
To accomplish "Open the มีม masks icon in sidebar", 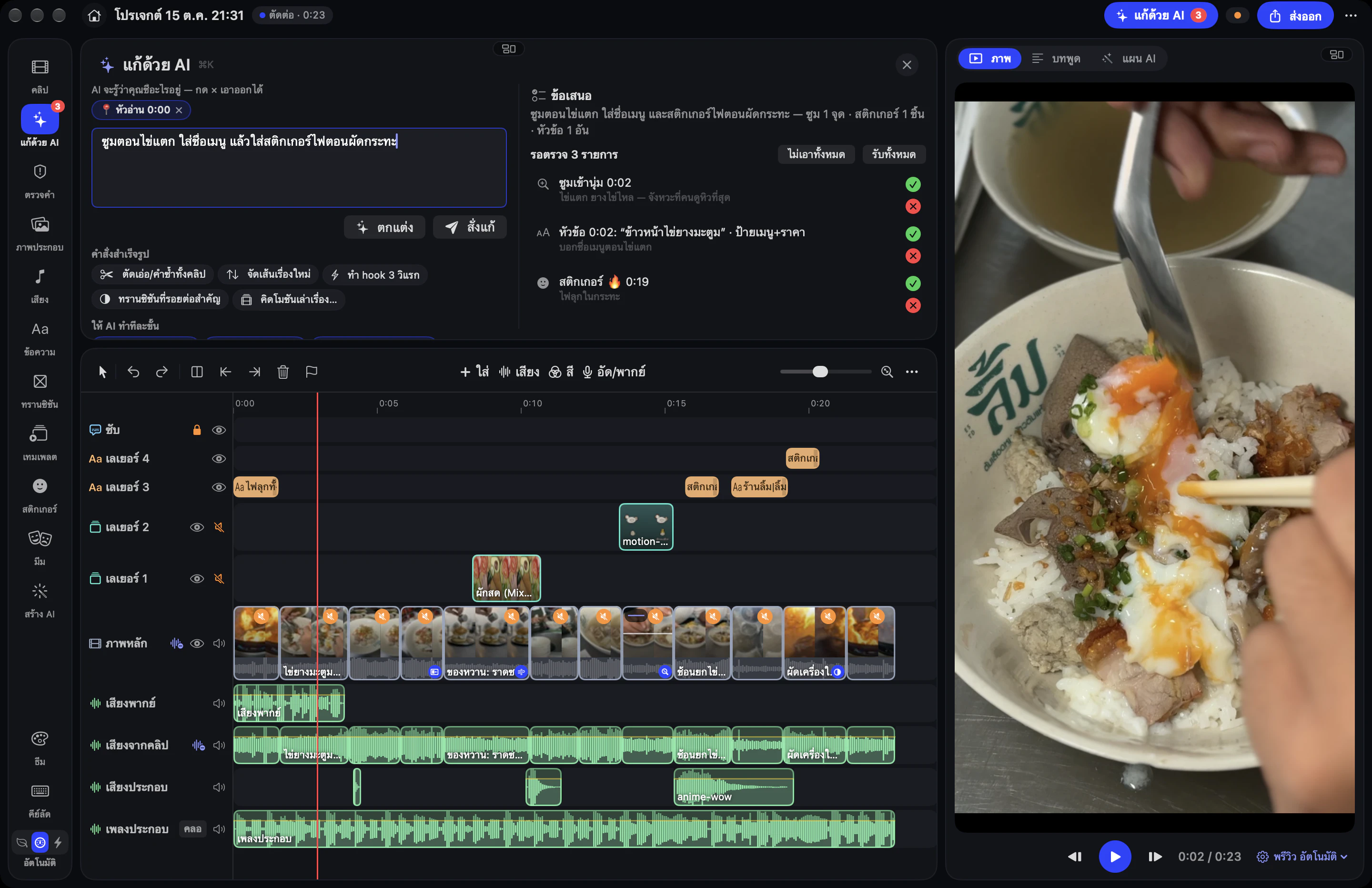I will tap(39, 548).
